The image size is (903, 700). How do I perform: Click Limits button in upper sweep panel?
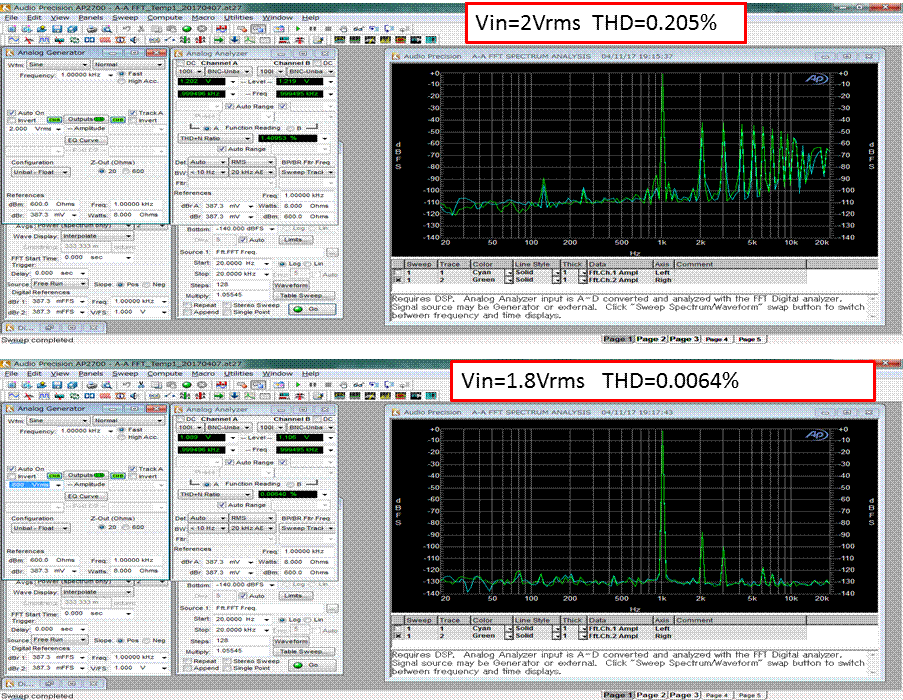click(295, 239)
